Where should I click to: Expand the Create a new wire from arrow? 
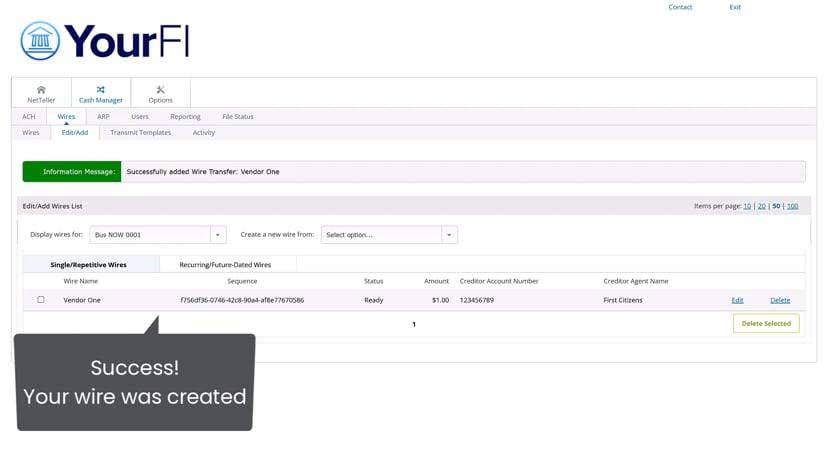449,235
